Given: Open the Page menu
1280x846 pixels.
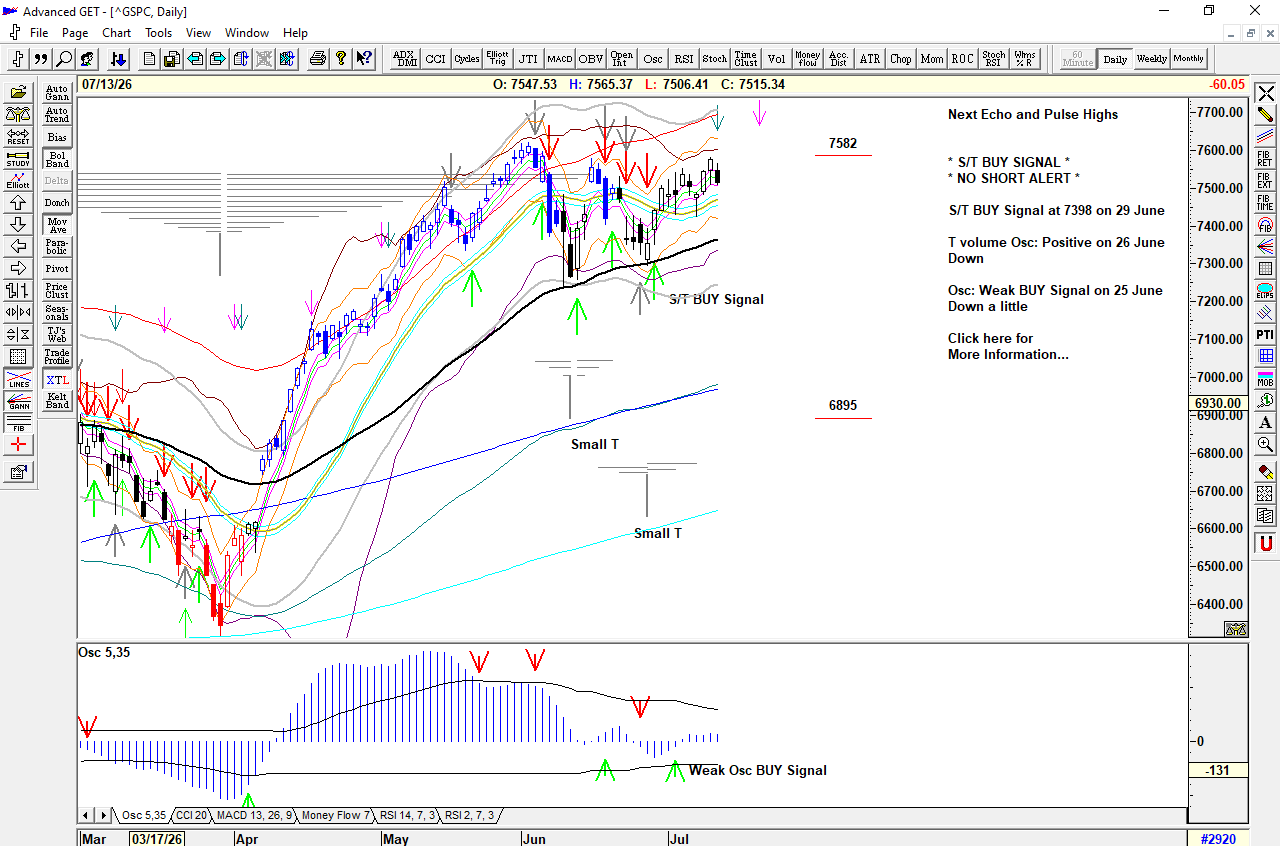Looking at the screenshot, I should tap(75, 33).
